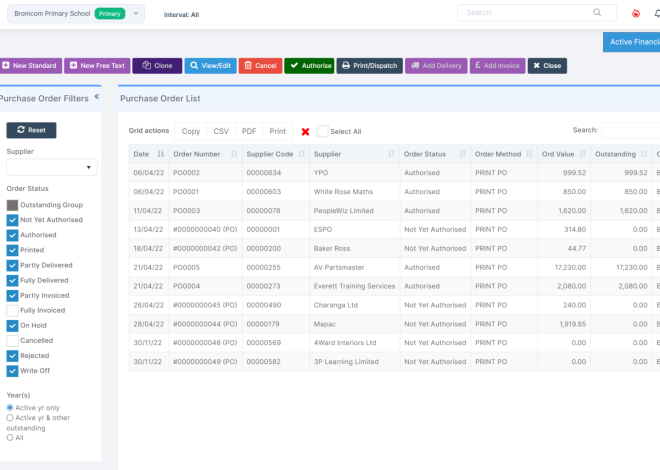Select the 3P Learning Limited row

[x=394, y=361]
